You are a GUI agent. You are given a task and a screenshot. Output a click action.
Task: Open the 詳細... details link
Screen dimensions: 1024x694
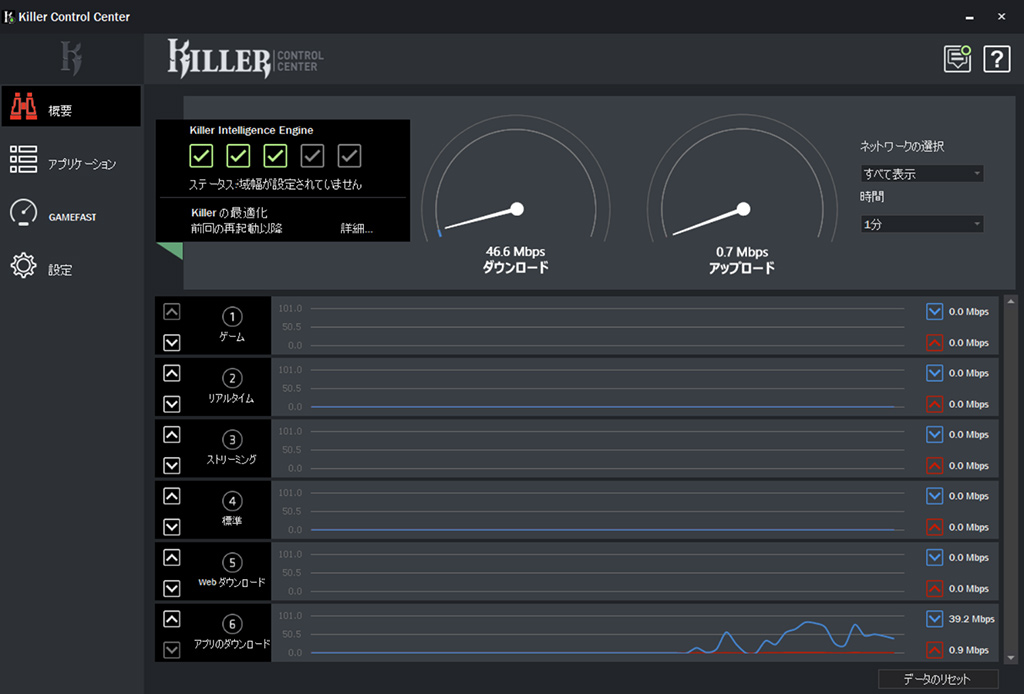(357, 229)
